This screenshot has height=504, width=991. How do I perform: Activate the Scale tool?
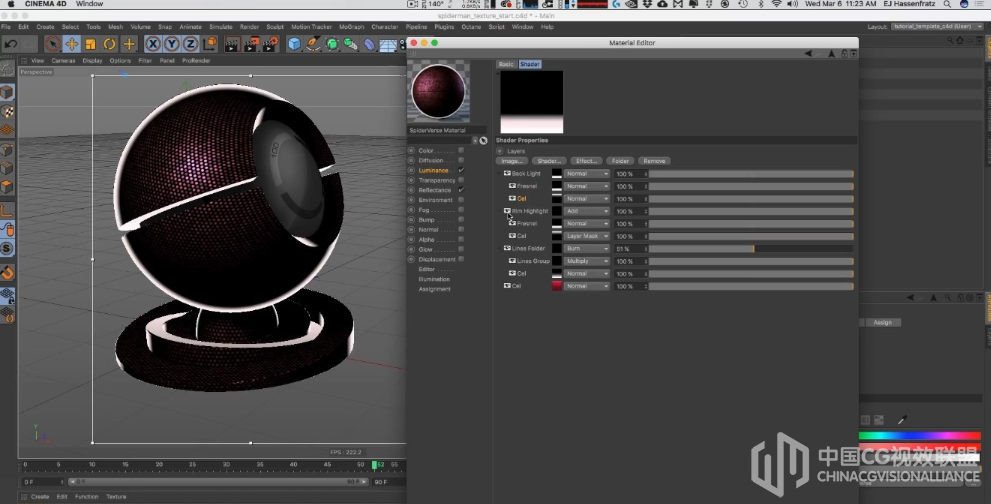(90, 44)
